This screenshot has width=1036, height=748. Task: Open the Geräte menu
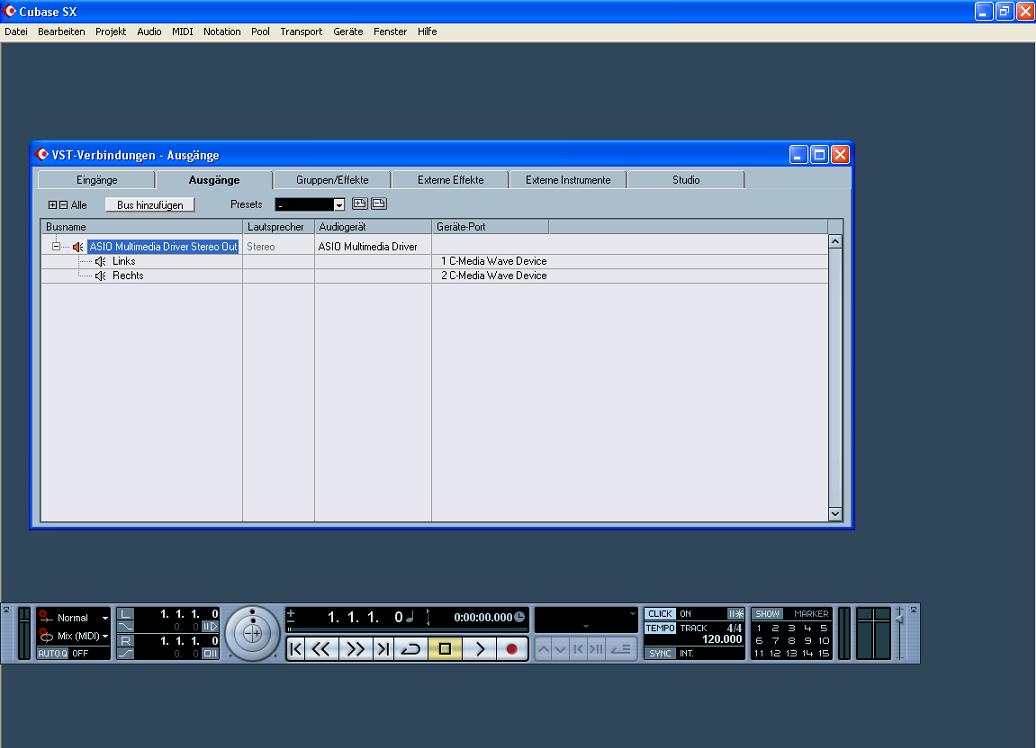click(348, 32)
